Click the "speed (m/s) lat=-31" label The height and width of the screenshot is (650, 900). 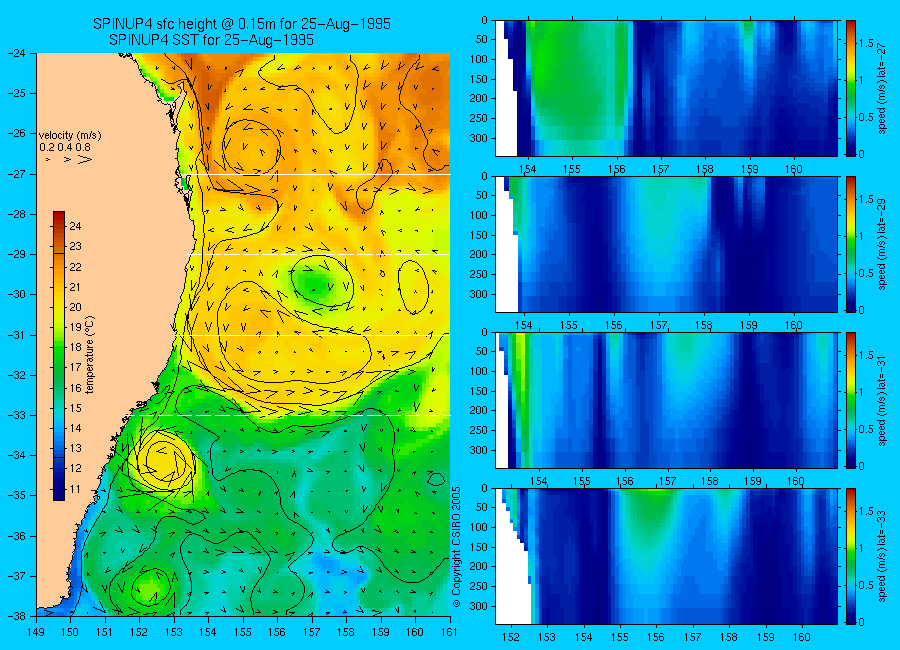(x=882, y=400)
